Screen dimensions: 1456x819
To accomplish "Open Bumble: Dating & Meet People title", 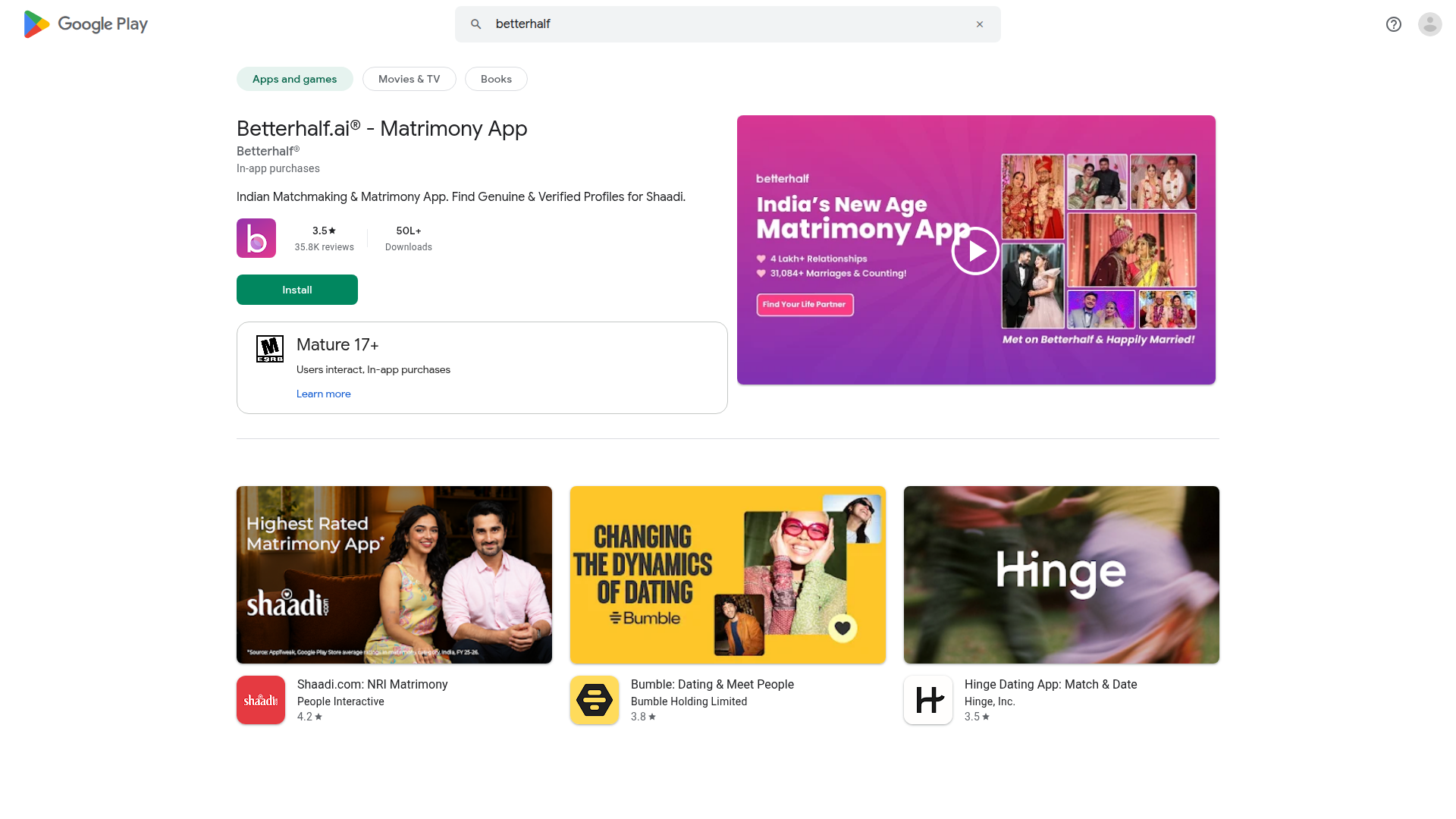I will click(712, 684).
